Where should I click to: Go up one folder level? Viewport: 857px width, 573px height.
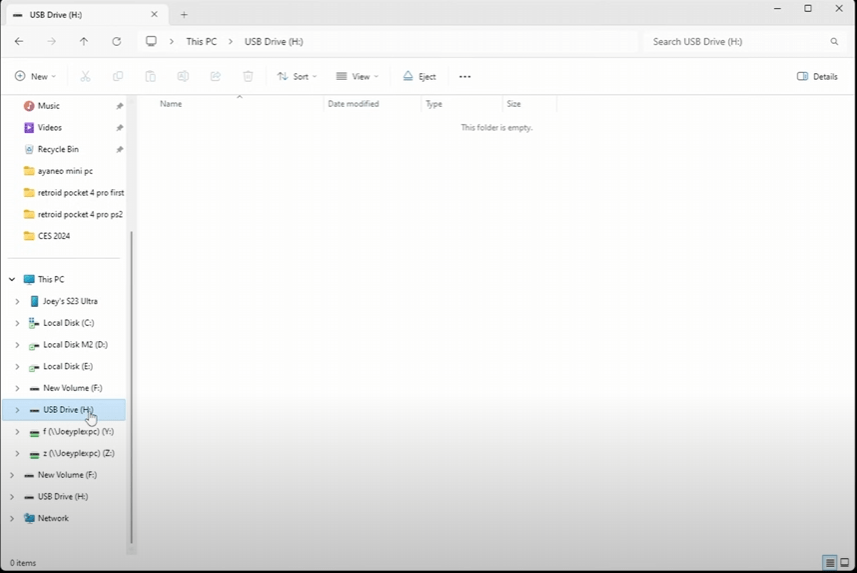click(x=84, y=42)
